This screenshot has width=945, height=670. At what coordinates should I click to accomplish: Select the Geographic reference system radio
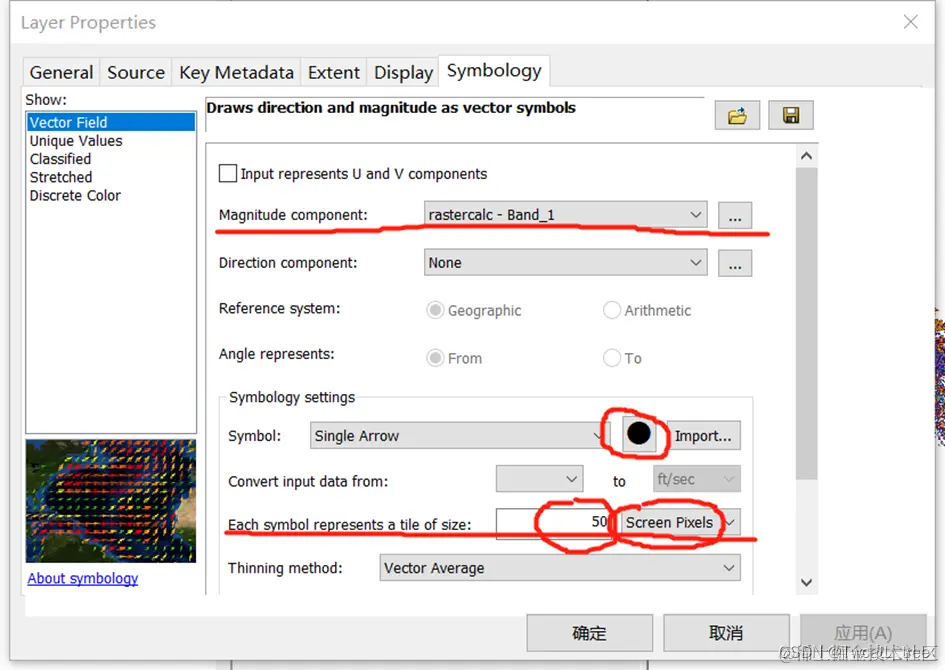click(435, 310)
